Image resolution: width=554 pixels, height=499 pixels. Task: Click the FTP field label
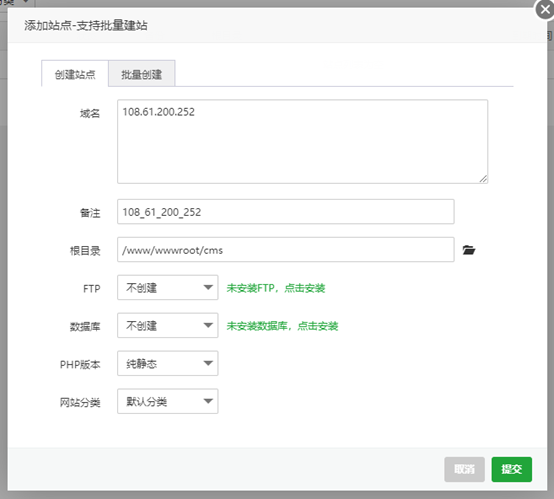click(92, 289)
